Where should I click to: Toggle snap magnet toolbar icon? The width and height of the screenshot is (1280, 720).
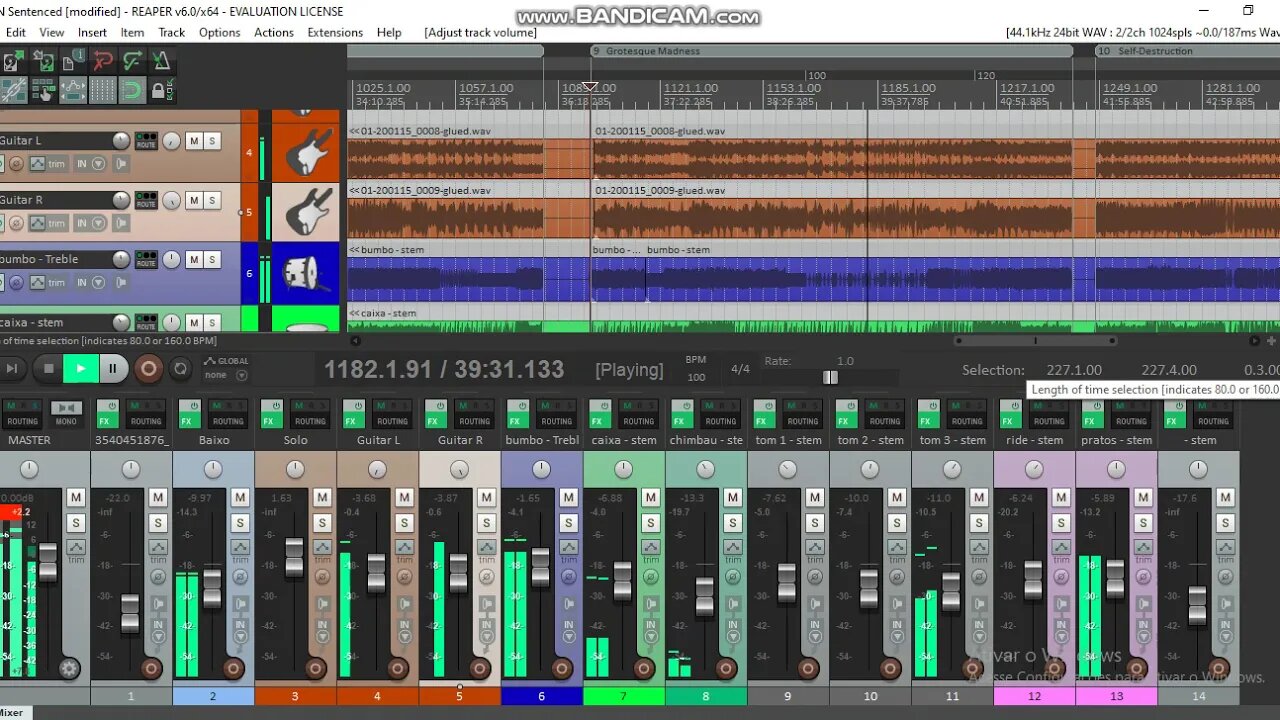click(132, 91)
